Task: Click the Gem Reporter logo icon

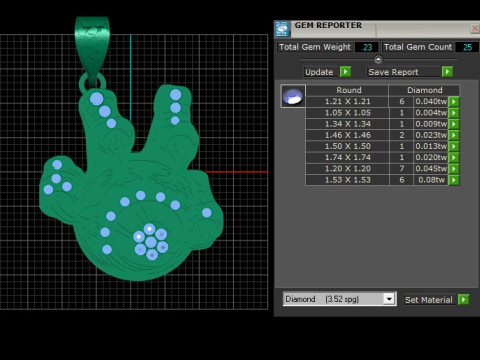Action: click(x=282, y=29)
